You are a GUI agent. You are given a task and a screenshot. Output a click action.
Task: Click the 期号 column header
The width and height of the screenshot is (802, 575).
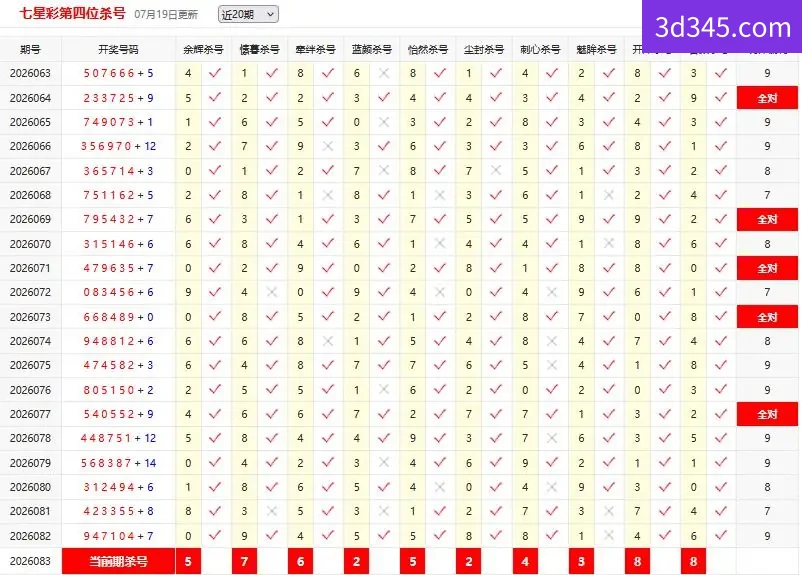coord(30,50)
